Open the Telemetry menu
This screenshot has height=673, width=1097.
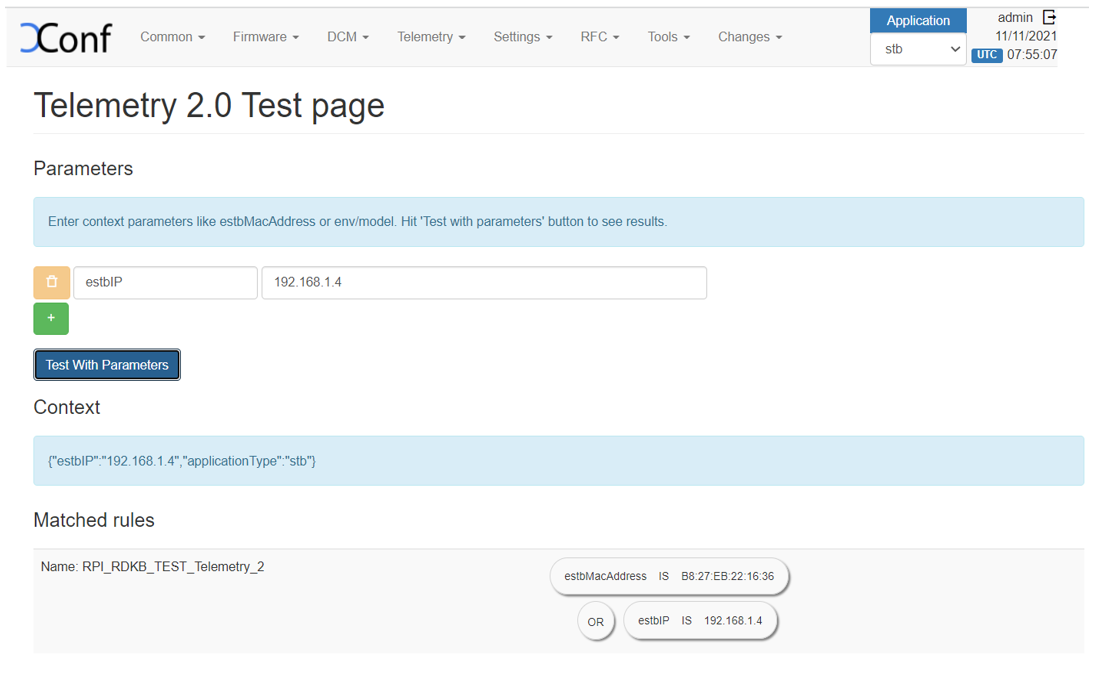point(431,37)
